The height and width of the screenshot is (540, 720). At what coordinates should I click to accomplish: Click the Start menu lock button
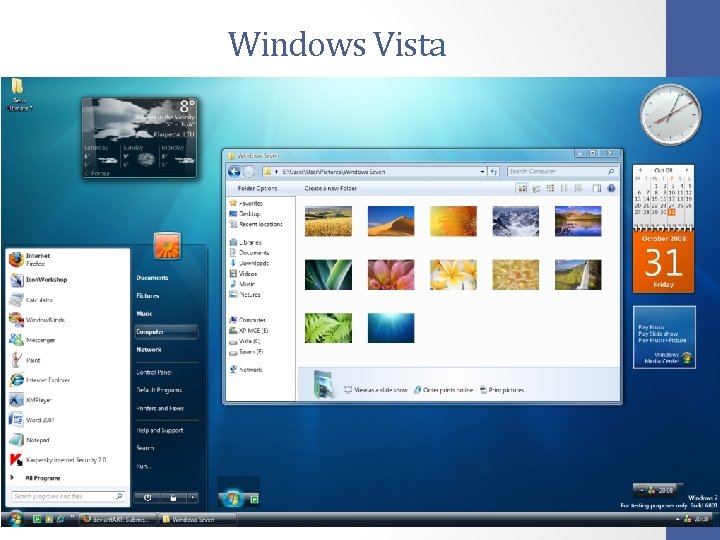tap(174, 497)
